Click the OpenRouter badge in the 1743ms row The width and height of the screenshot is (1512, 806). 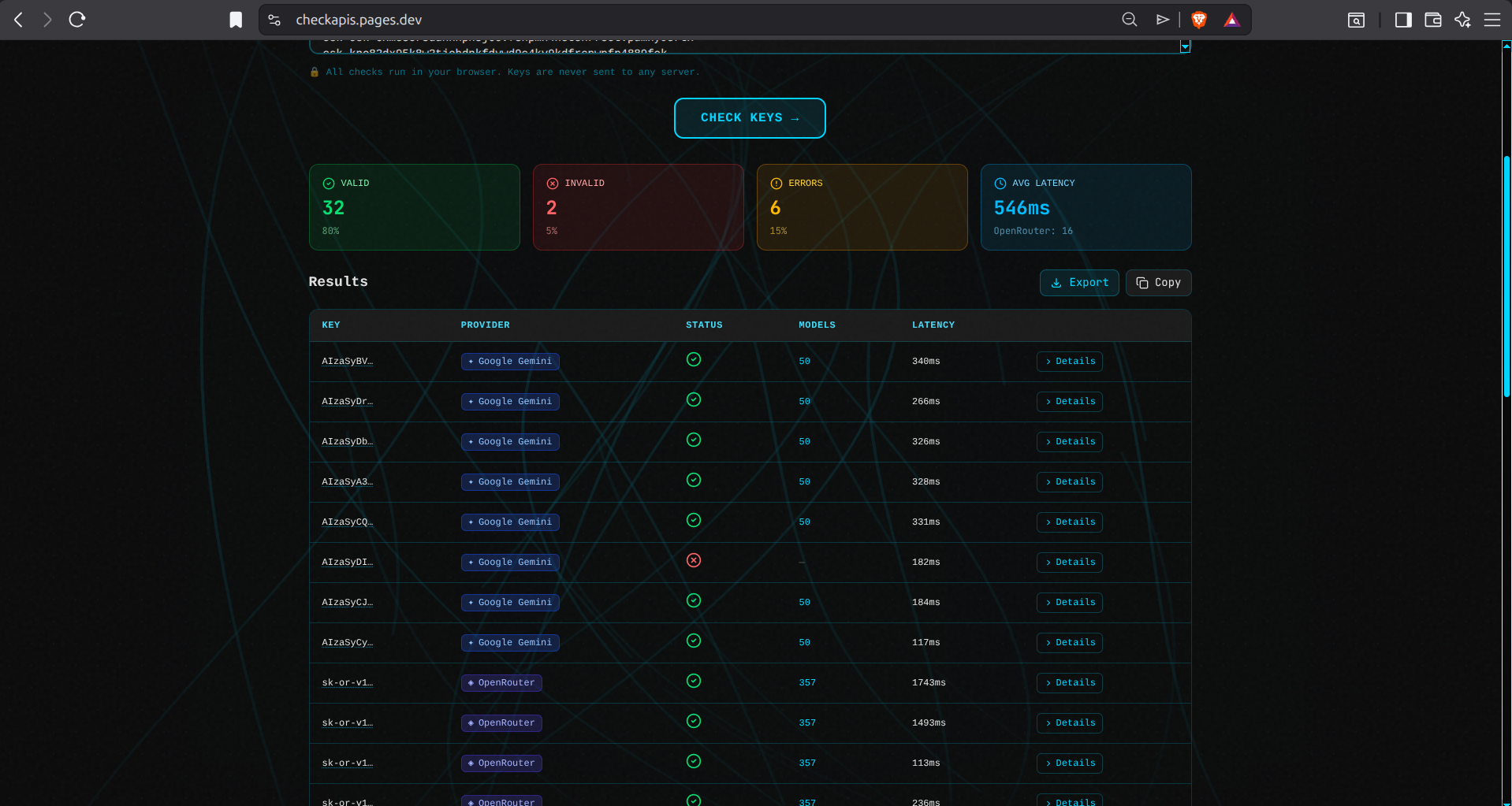[501, 683]
